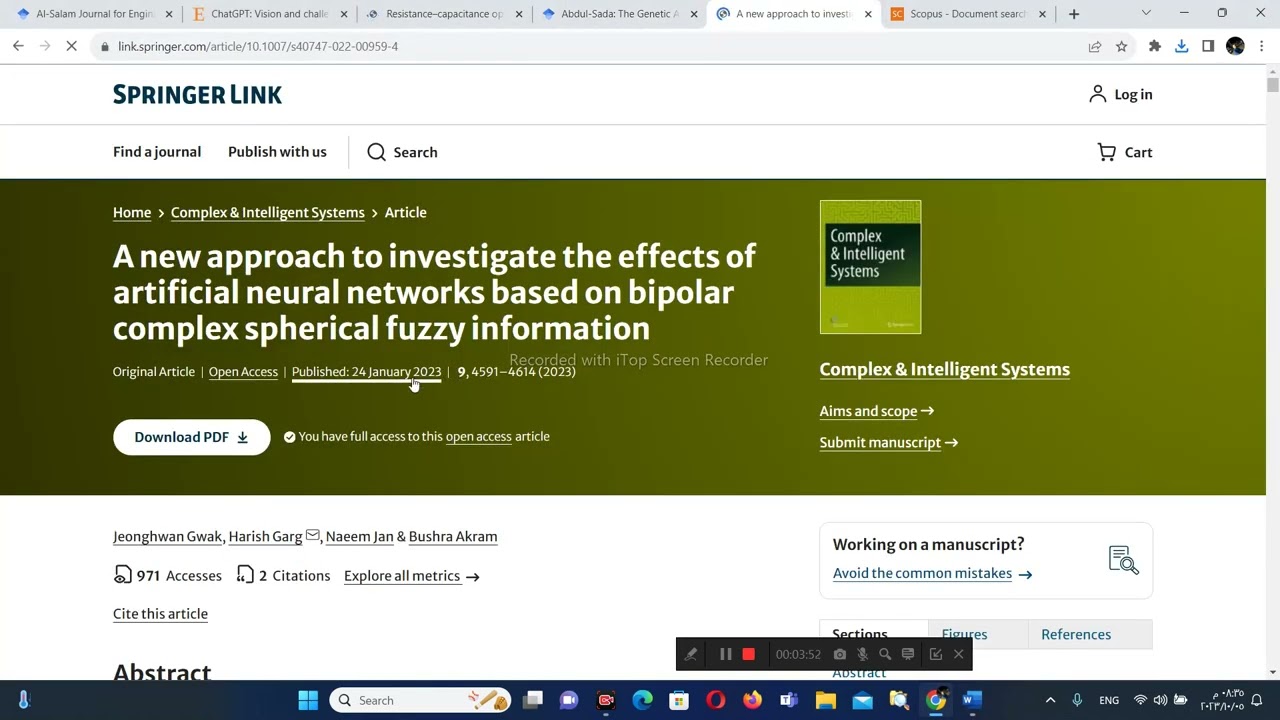This screenshot has height=720, width=1280.
Task: Pause the iTop screen recording
Action: pos(726,654)
